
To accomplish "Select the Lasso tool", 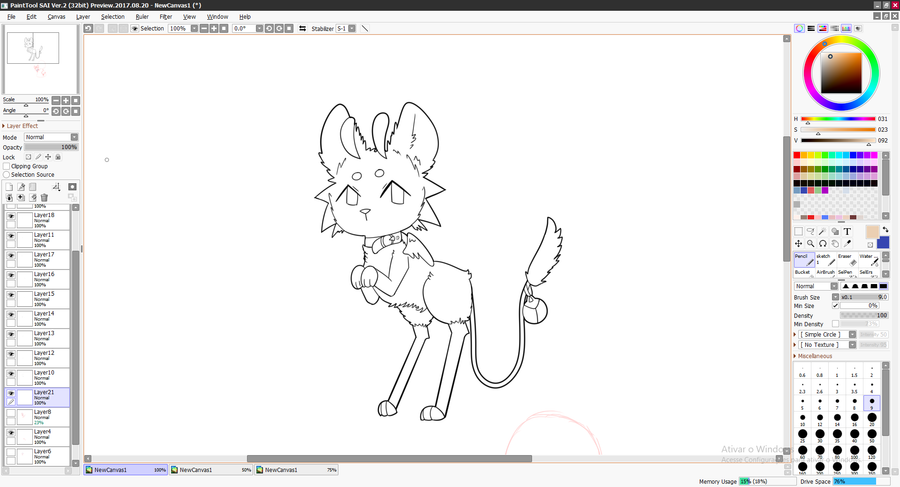I will coord(810,231).
